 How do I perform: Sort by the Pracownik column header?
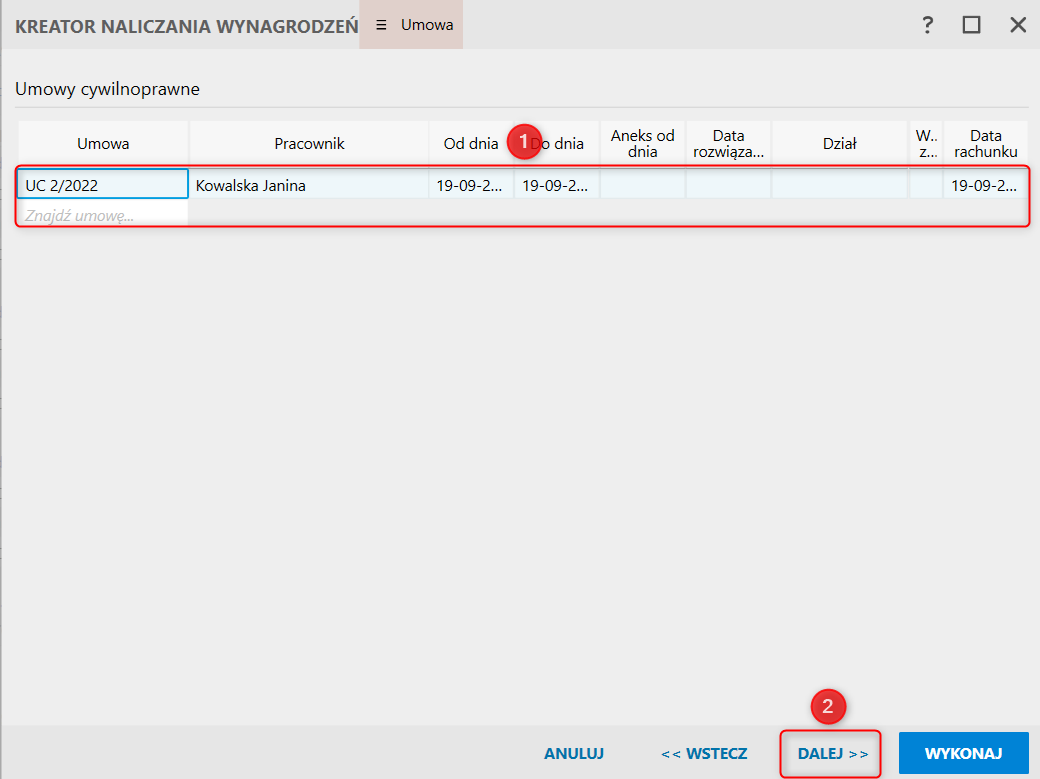click(x=309, y=143)
